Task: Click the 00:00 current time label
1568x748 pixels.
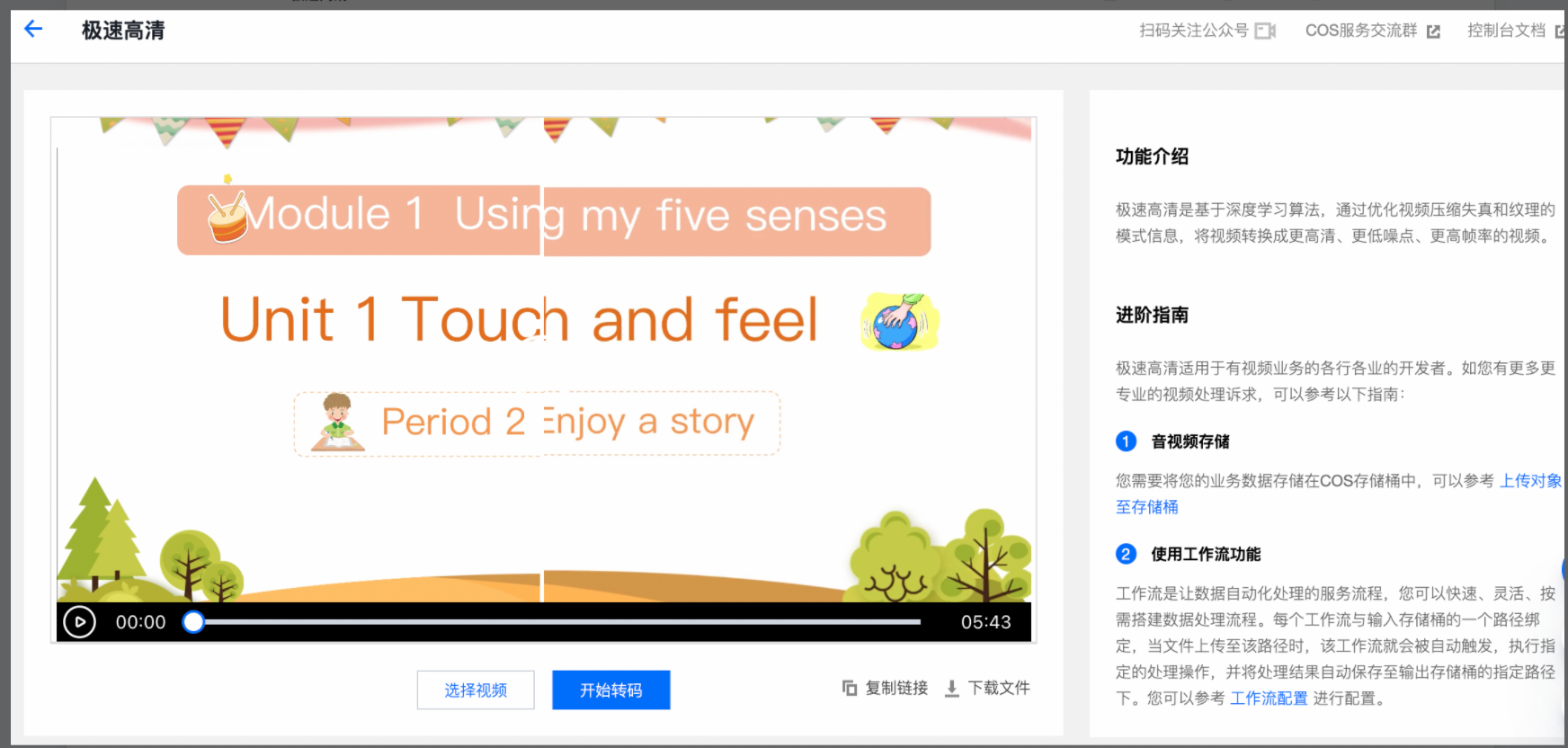Action: tap(140, 622)
